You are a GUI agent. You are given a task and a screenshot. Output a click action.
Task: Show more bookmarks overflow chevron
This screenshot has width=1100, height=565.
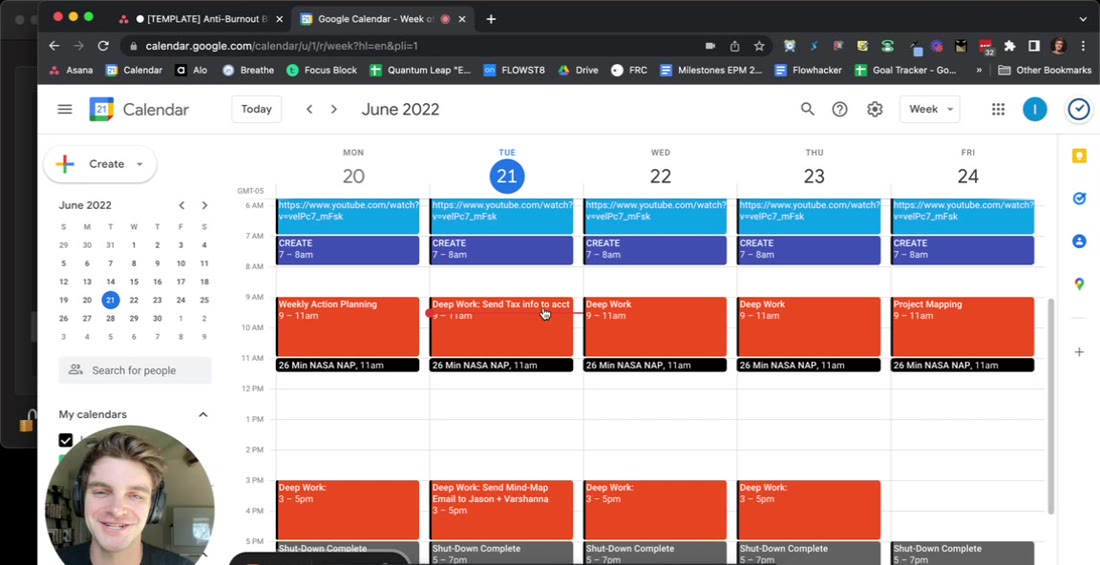click(x=979, y=70)
